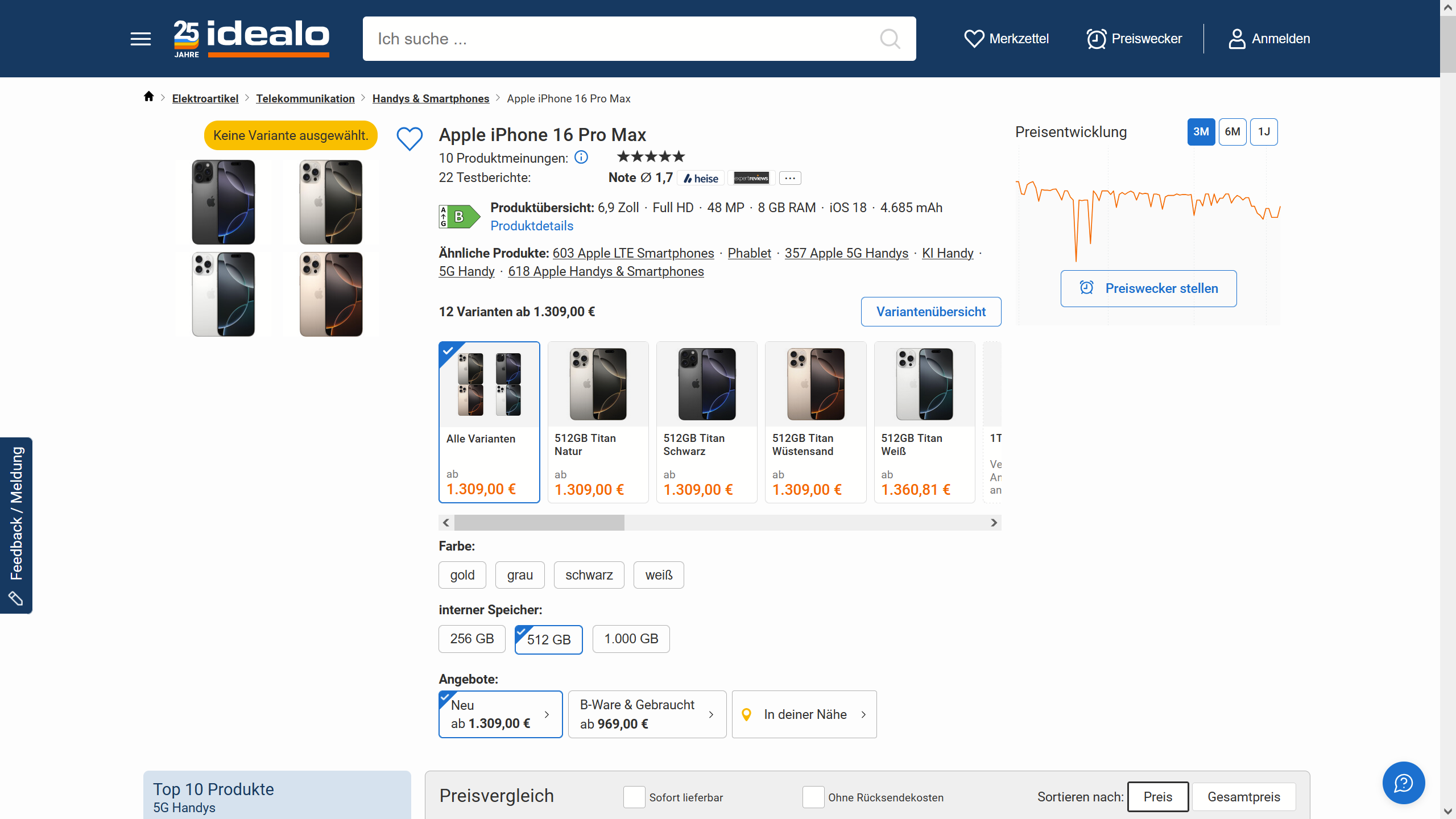The height and width of the screenshot is (819, 1456).
Task: Choose 512GB Titan Wüstensand variant
Action: [816, 422]
